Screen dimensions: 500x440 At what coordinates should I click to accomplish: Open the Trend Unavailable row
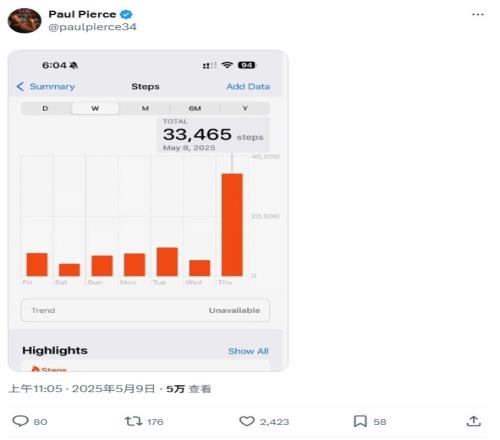pos(145,310)
